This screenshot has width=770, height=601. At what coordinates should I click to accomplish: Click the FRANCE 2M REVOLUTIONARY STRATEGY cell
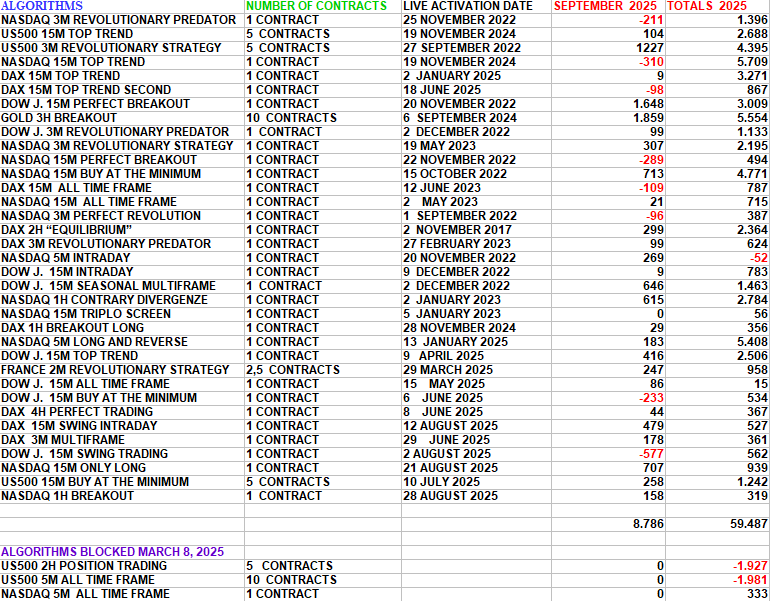tap(115, 370)
